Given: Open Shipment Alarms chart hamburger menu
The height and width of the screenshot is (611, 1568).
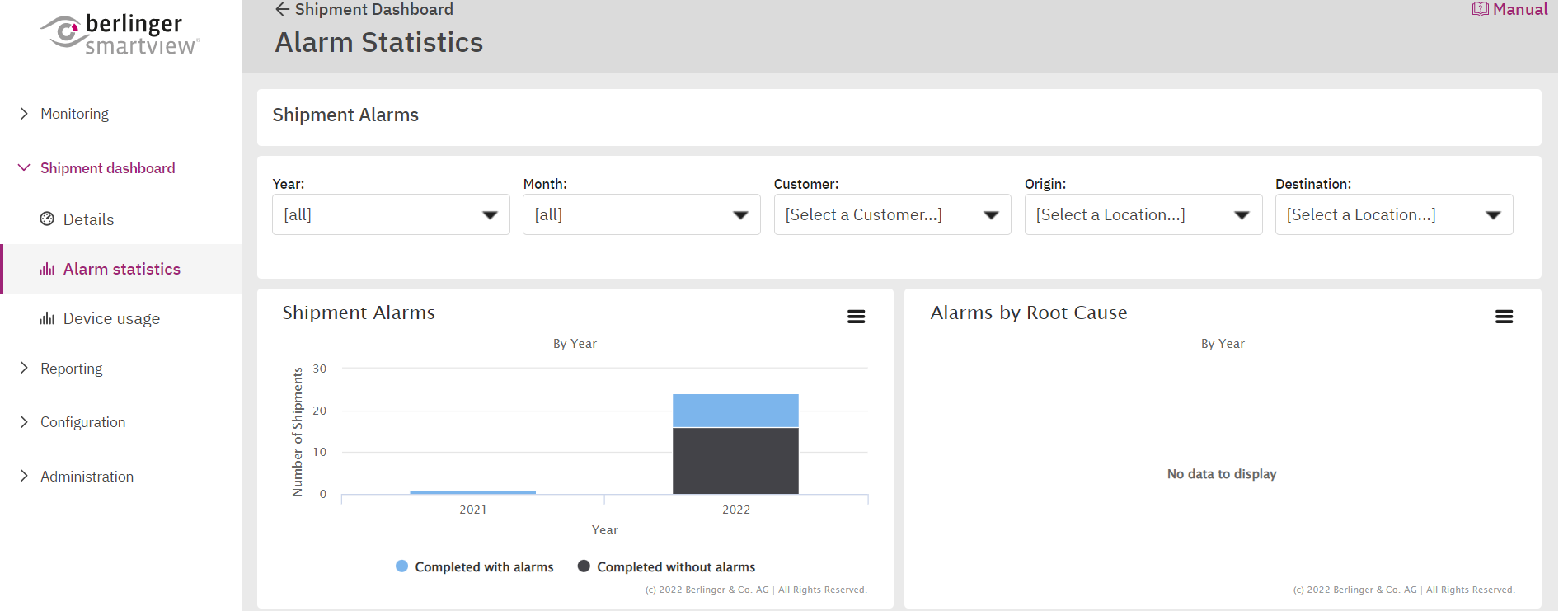Looking at the screenshot, I should click(856, 317).
